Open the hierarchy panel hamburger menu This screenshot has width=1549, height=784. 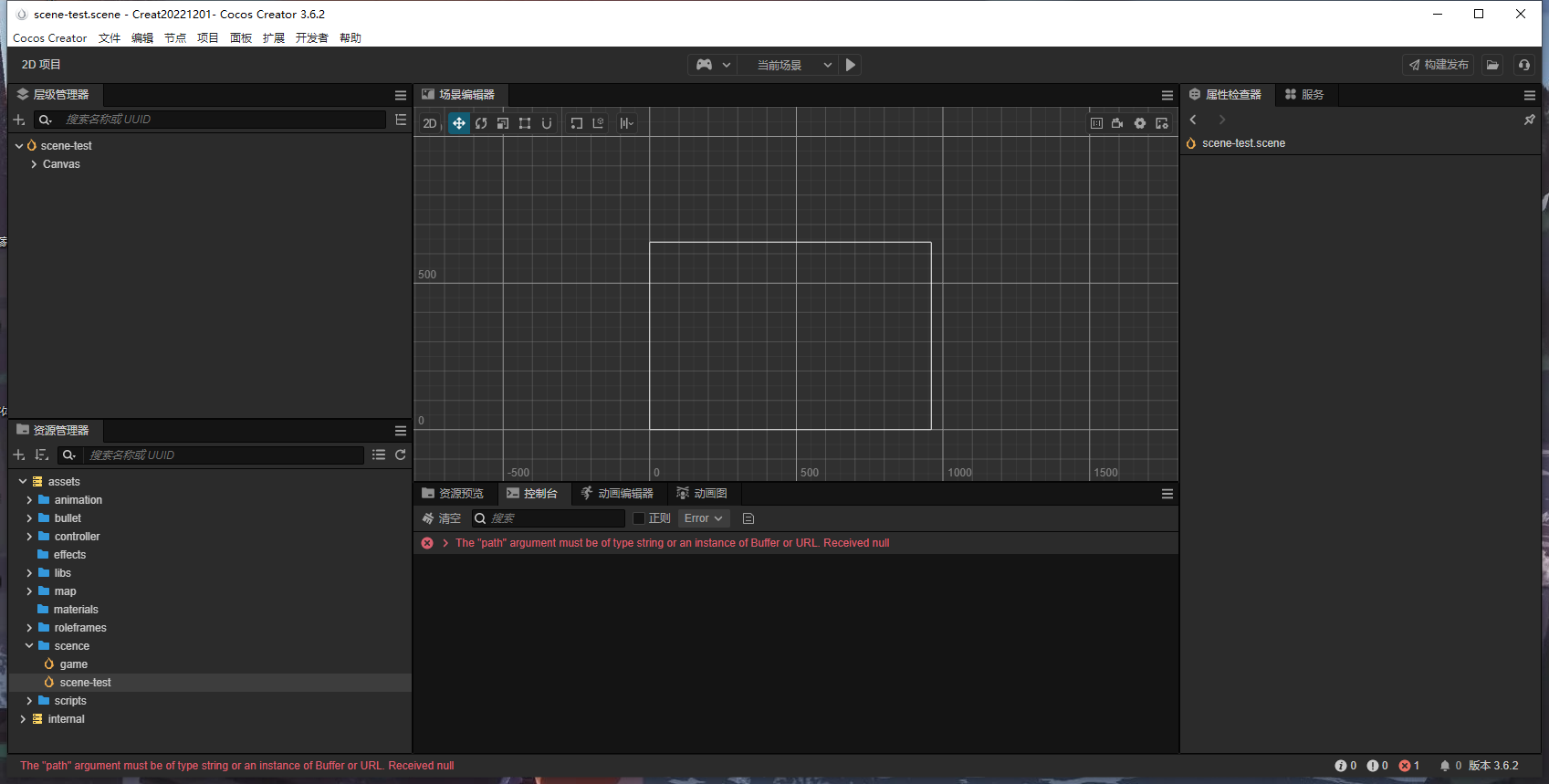point(401,95)
